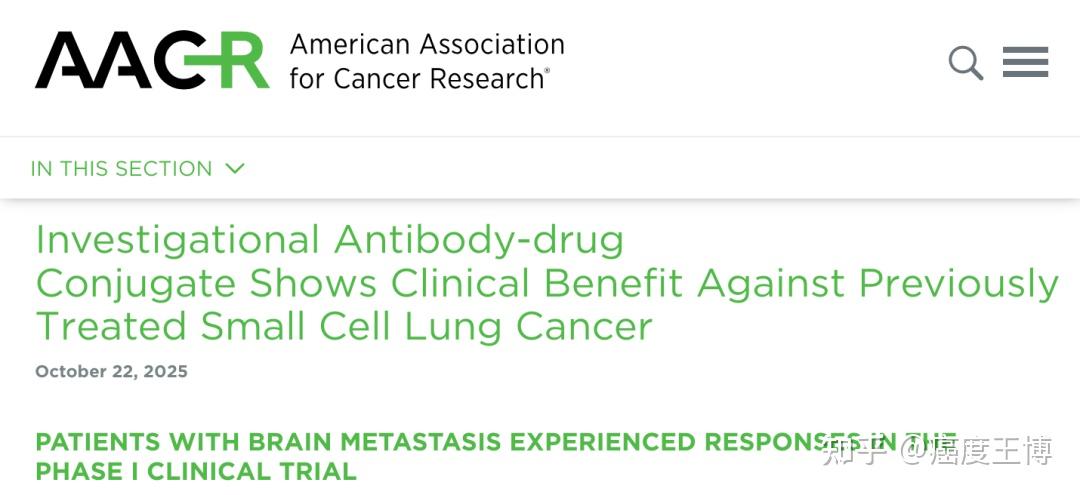The image size is (1080, 495).
Task: Click the 'for Cancer Research' text line
Action: pyautogui.click(x=417, y=78)
